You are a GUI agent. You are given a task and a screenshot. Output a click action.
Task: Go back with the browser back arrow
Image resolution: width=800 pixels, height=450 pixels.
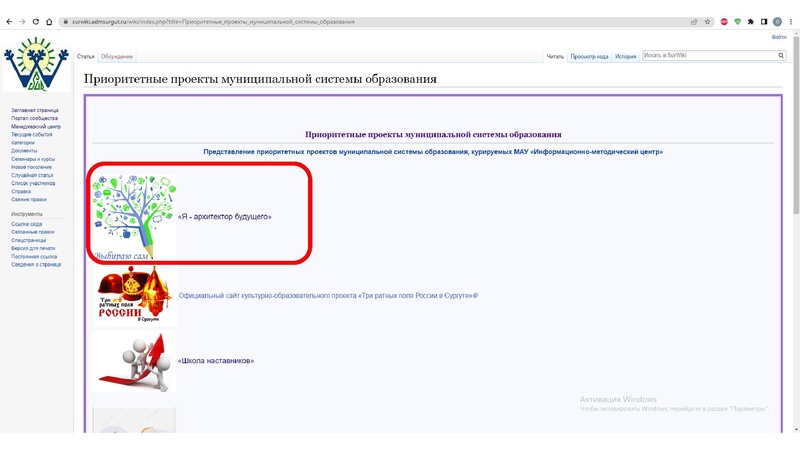pyautogui.click(x=9, y=22)
